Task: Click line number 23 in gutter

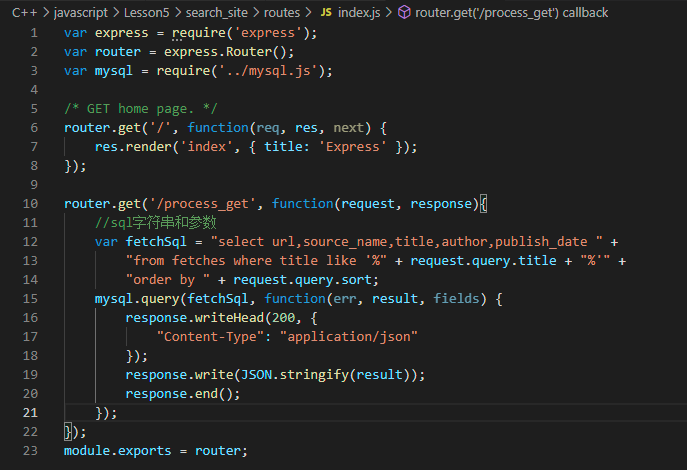Action: pos(30,451)
